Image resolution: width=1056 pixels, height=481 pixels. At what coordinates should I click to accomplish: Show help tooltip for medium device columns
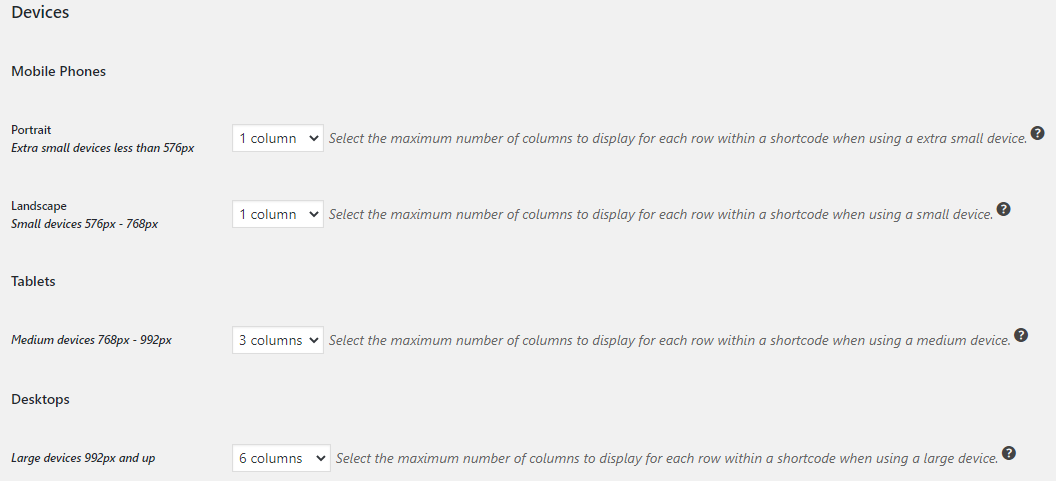pos(1021,335)
